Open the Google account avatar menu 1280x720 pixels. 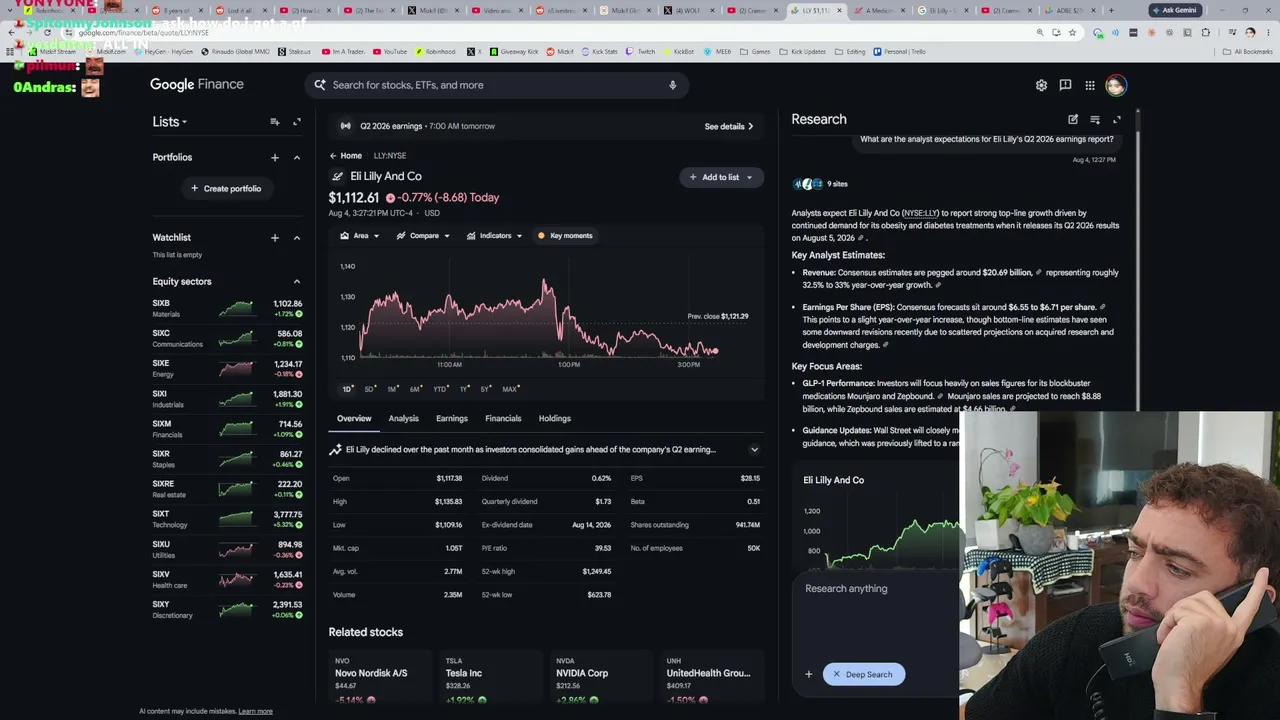click(x=1116, y=85)
